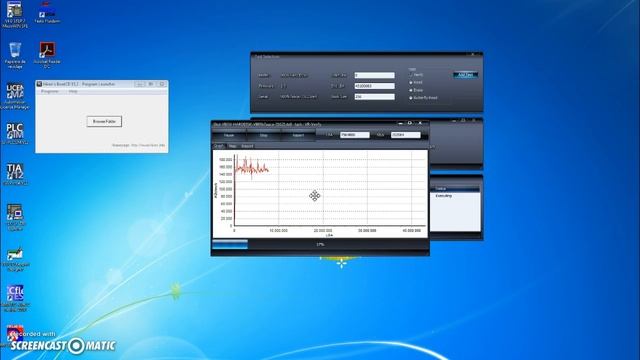
Task: Click the Start LBA input field
Action: 374,75
